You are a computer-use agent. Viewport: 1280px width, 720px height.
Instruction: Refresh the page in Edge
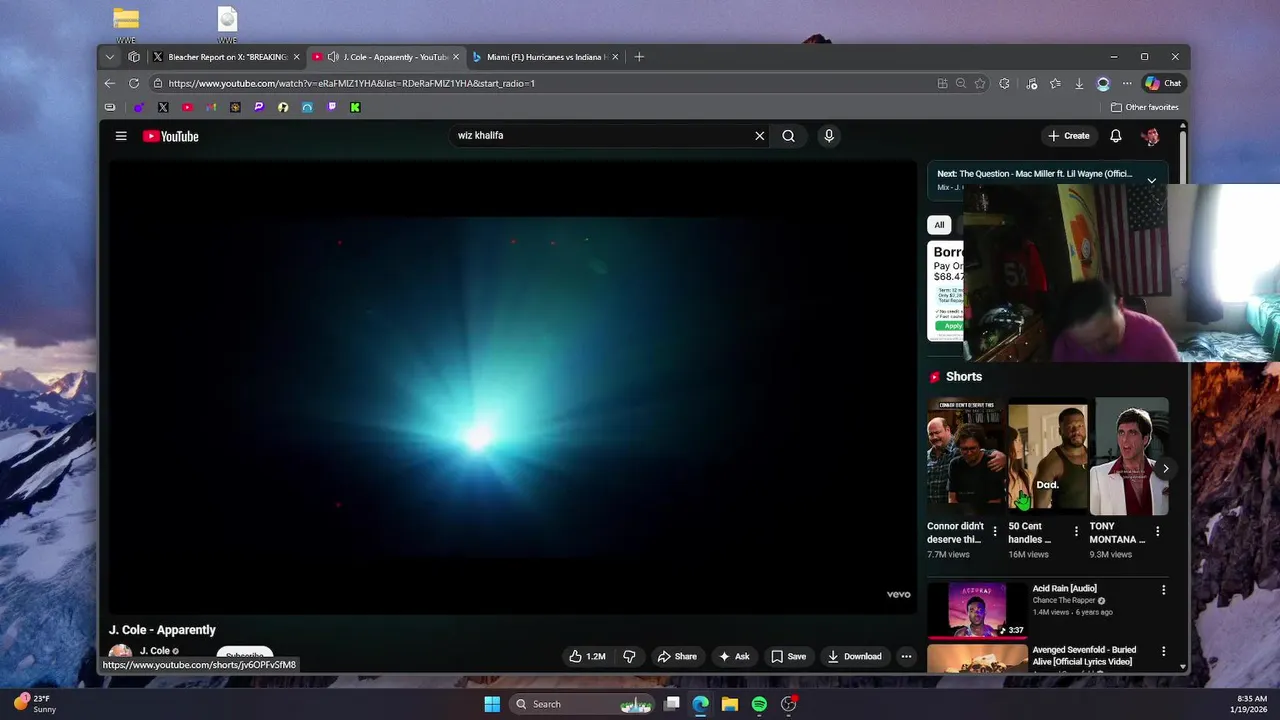point(134,83)
